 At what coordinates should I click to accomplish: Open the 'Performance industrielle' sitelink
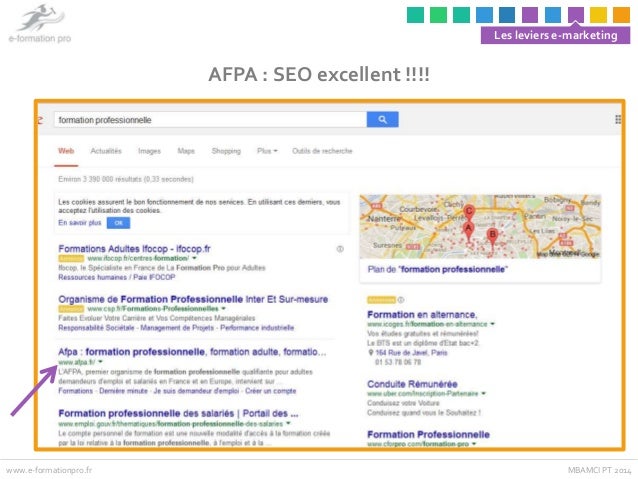click(257, 328)
